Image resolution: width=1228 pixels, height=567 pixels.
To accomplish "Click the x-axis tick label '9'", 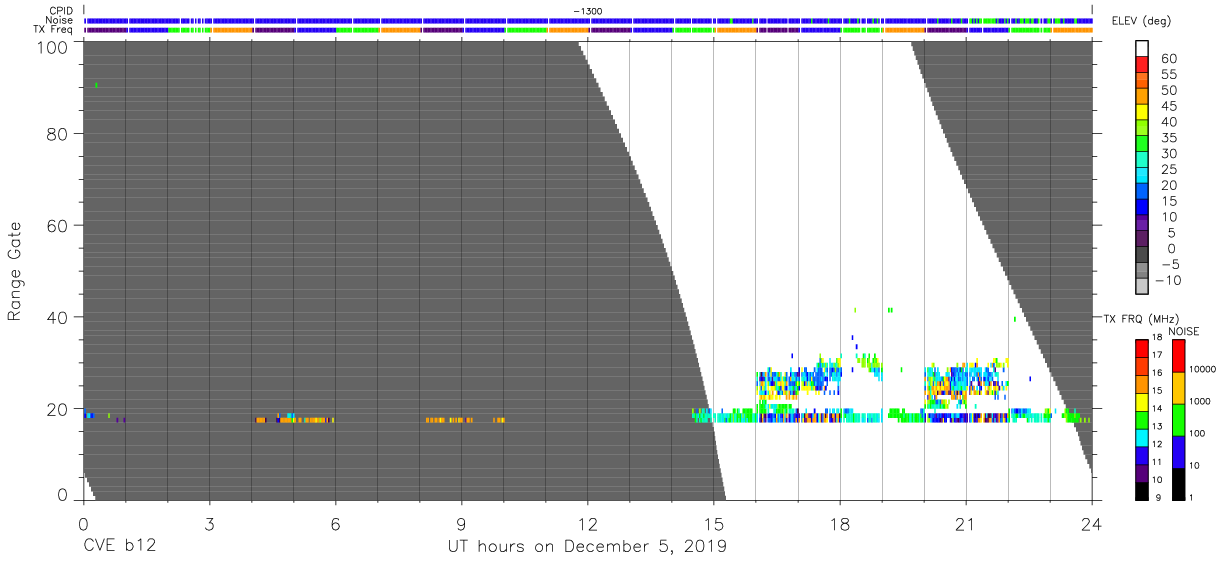I will click(x=461, y=524).
